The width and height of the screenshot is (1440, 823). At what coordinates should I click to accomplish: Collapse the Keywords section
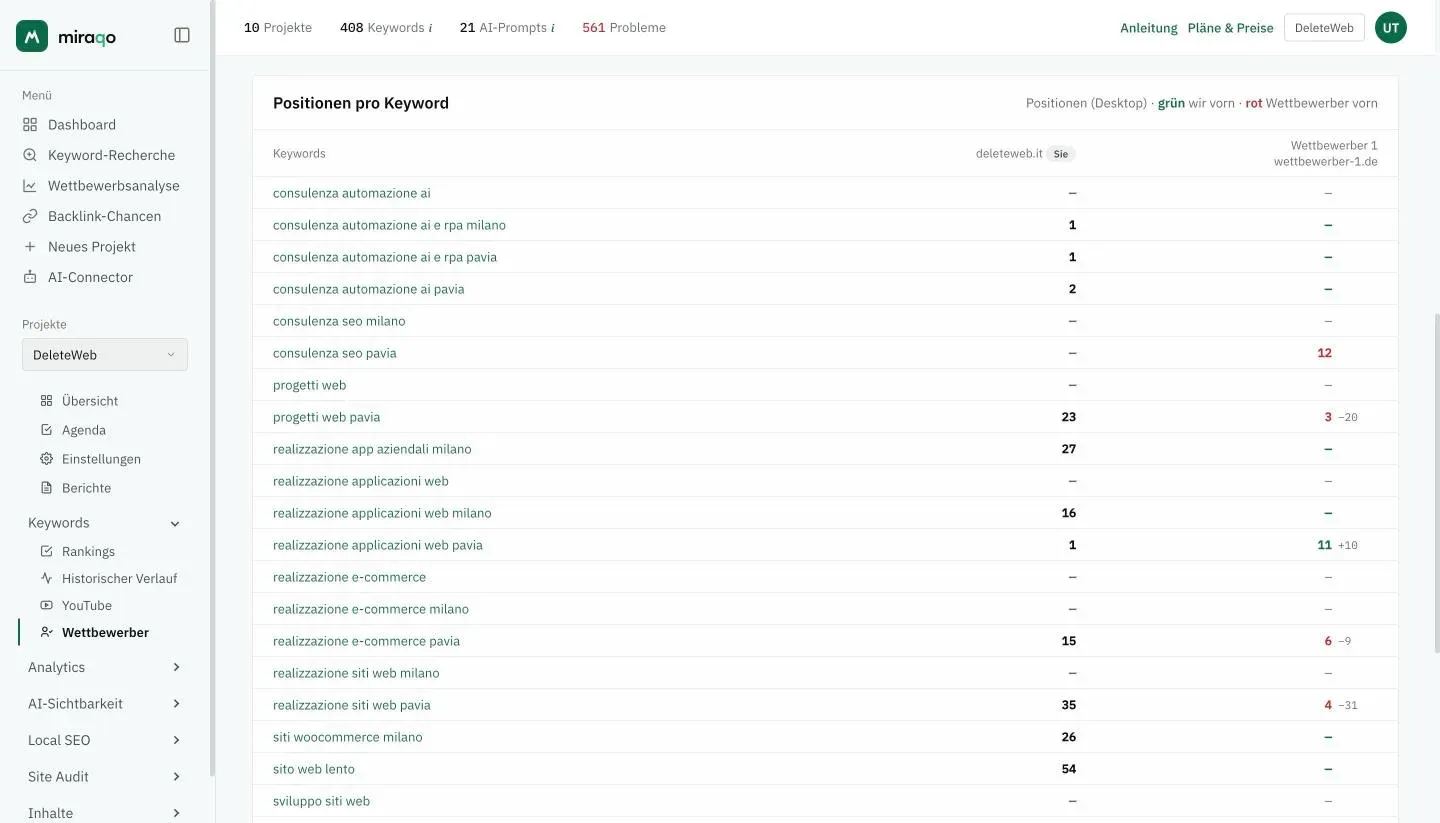click(x=175, y=523)
